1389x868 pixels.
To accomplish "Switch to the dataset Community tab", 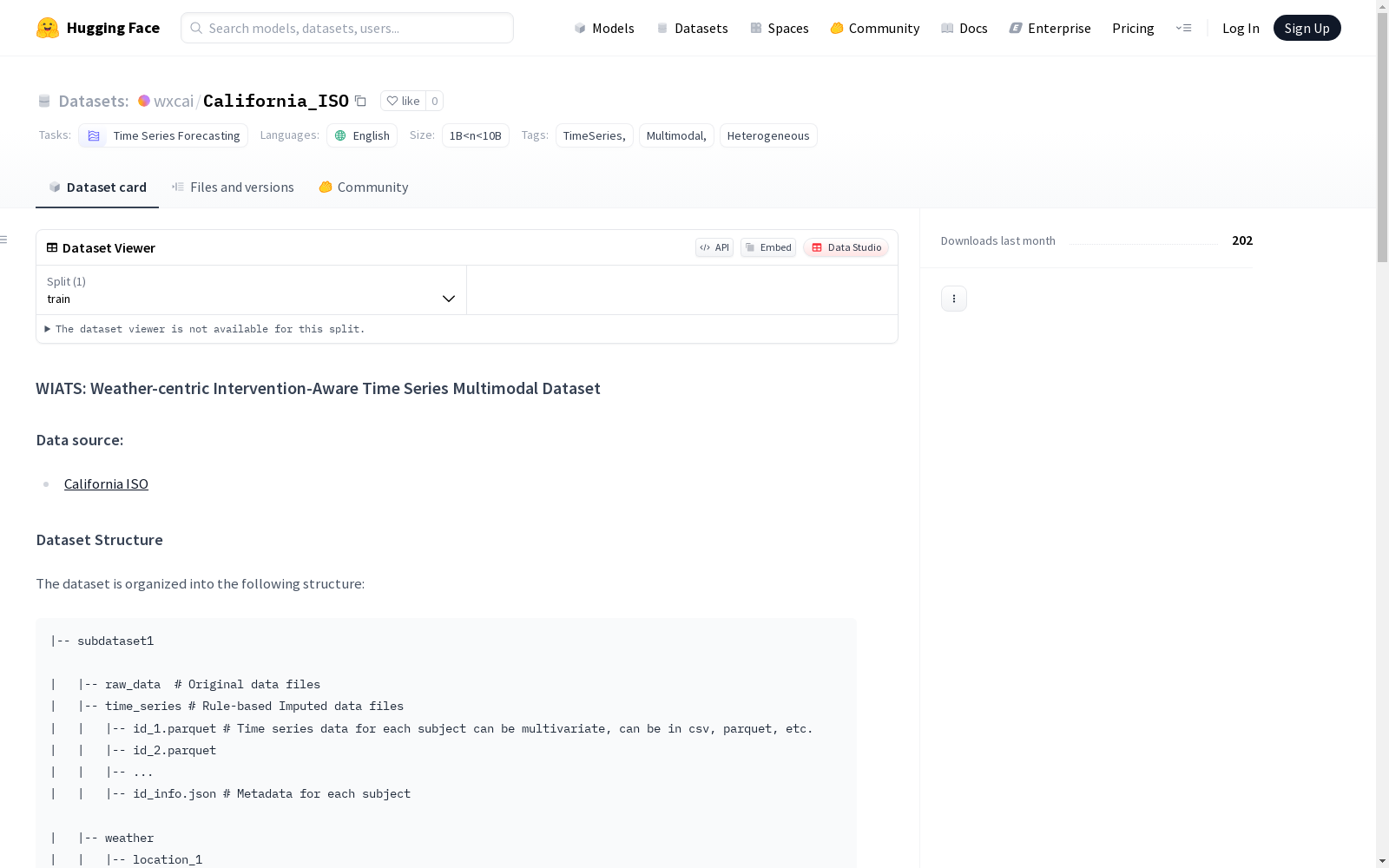I will point(363,187).
